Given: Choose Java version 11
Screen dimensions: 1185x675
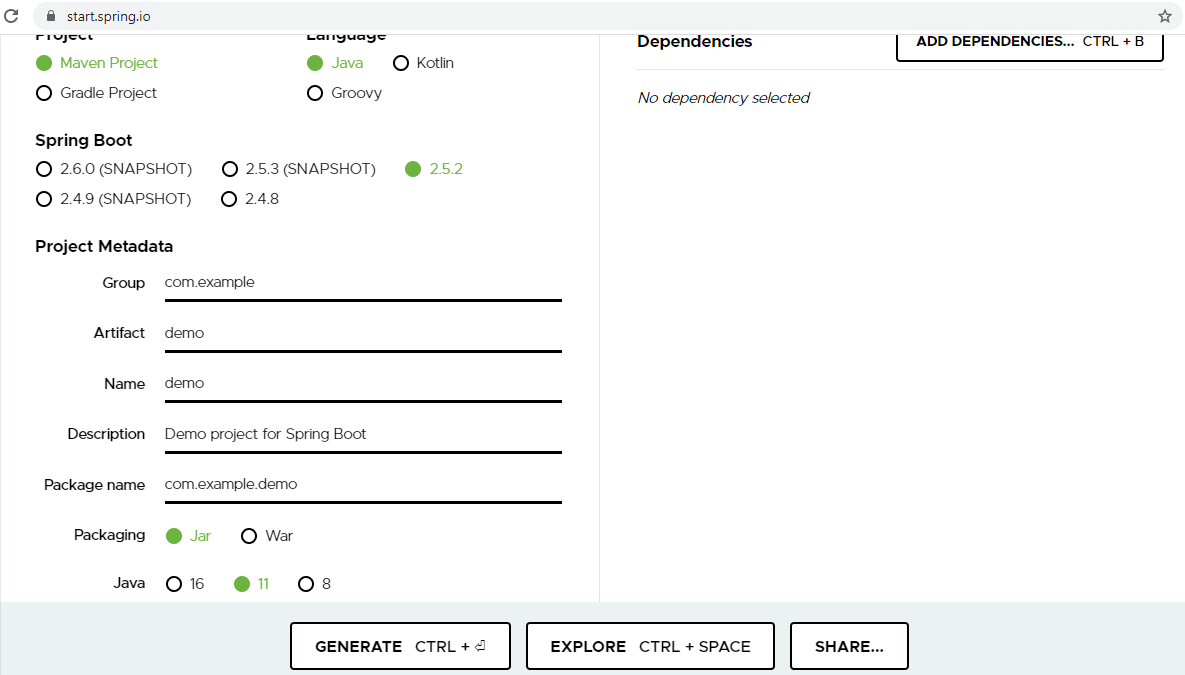Looking at the screenshot, I should (x=252, y=584).
